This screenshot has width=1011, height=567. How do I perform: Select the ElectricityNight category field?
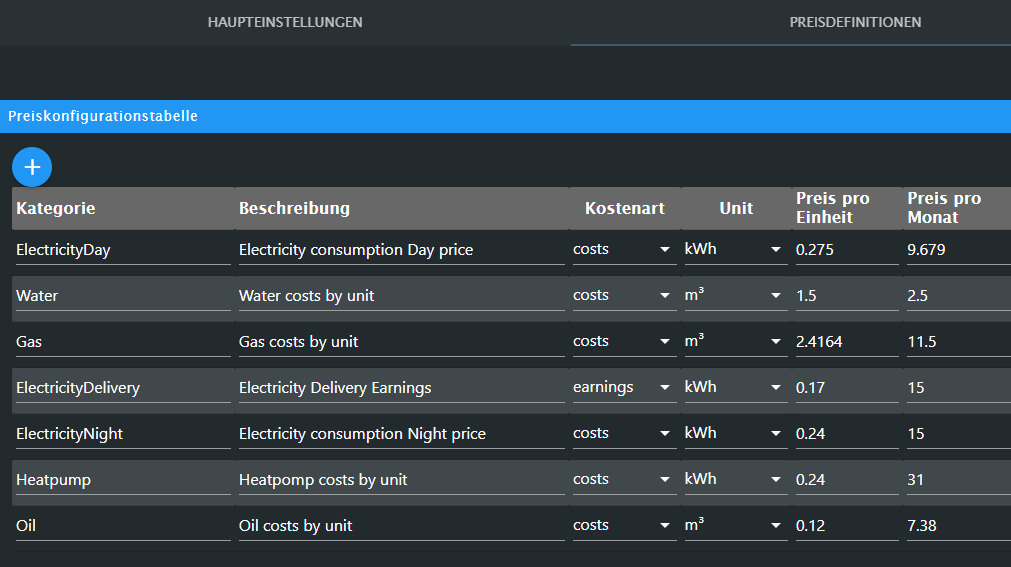(x=123, y=433)
